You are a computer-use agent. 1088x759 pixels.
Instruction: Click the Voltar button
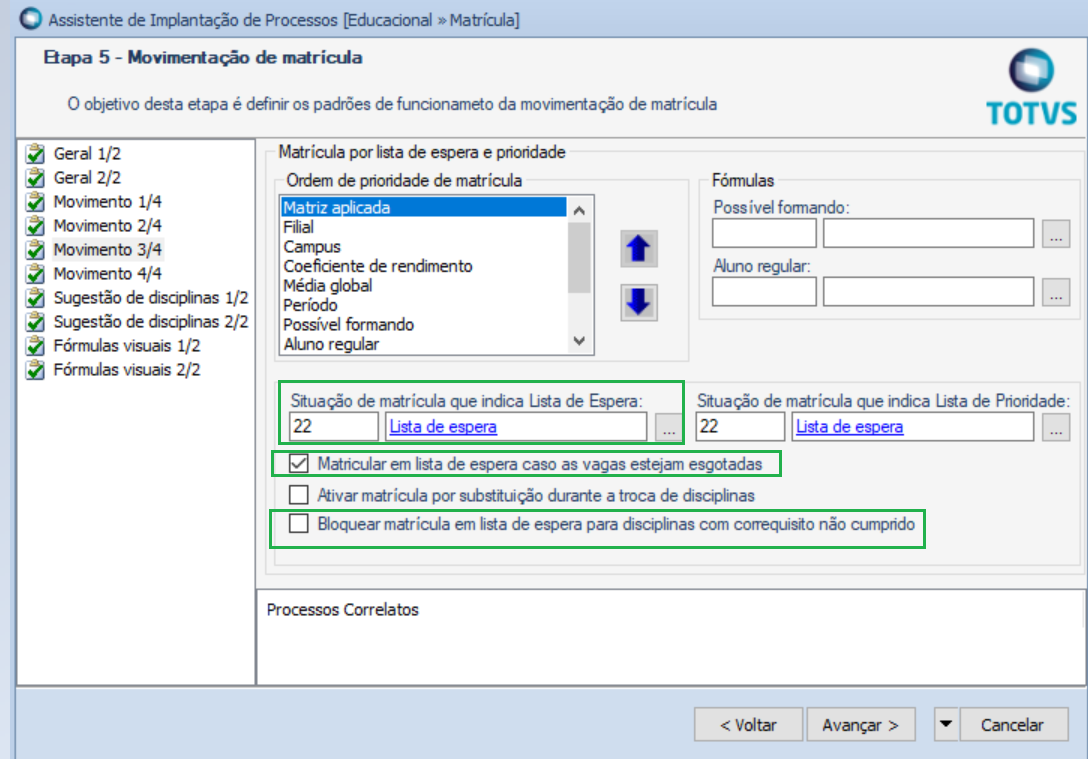(x=748, y=724)
